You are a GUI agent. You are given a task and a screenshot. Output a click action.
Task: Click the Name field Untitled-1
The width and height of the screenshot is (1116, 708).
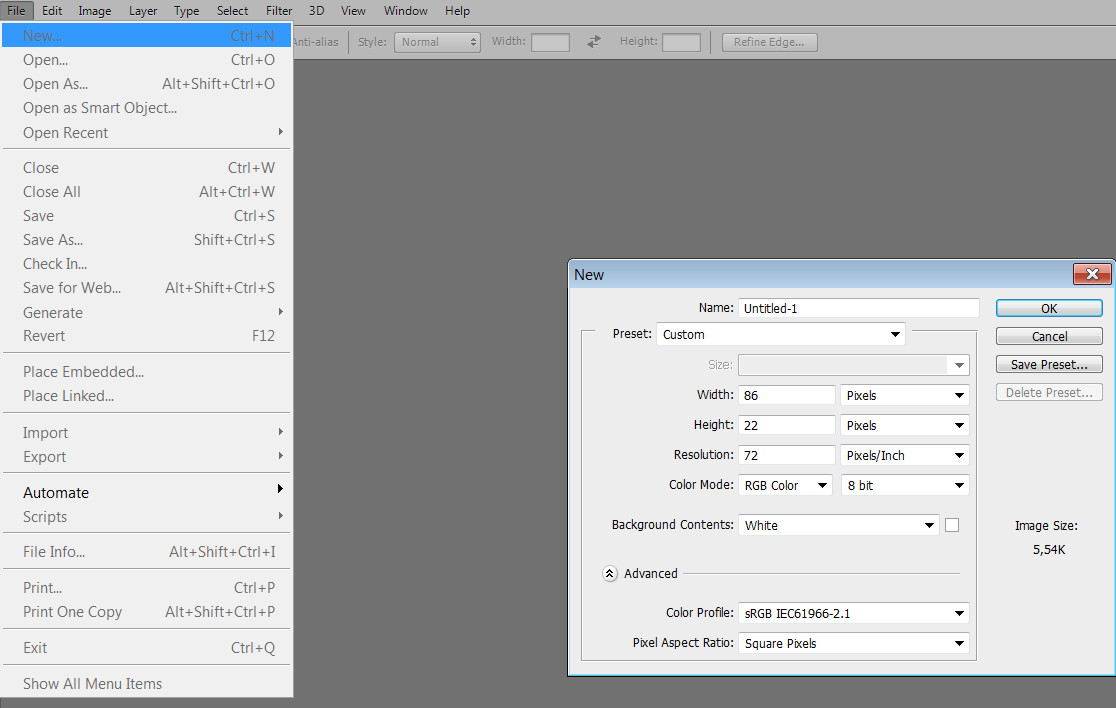click(x=858, y=308)
